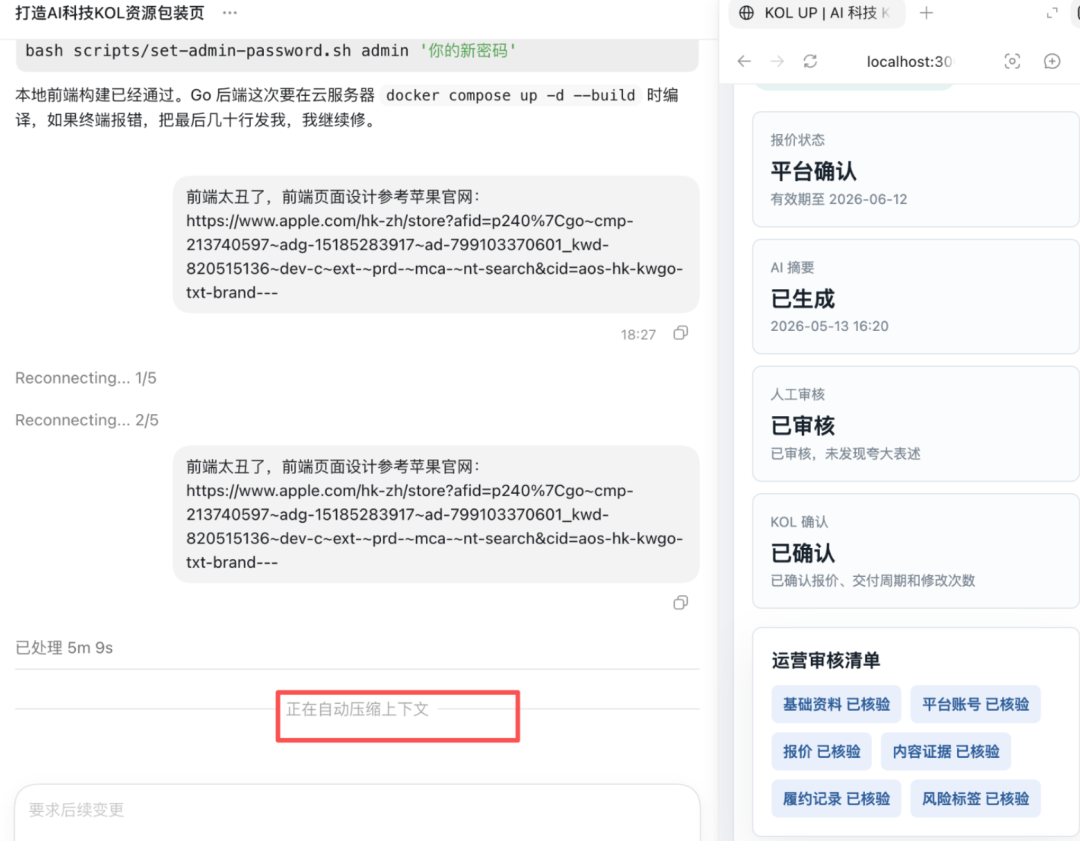The height and width of the screenshot is (841, 1080).
Task: Open the KOL 确认 已确认 card
Action: click(x=916, y=551)
